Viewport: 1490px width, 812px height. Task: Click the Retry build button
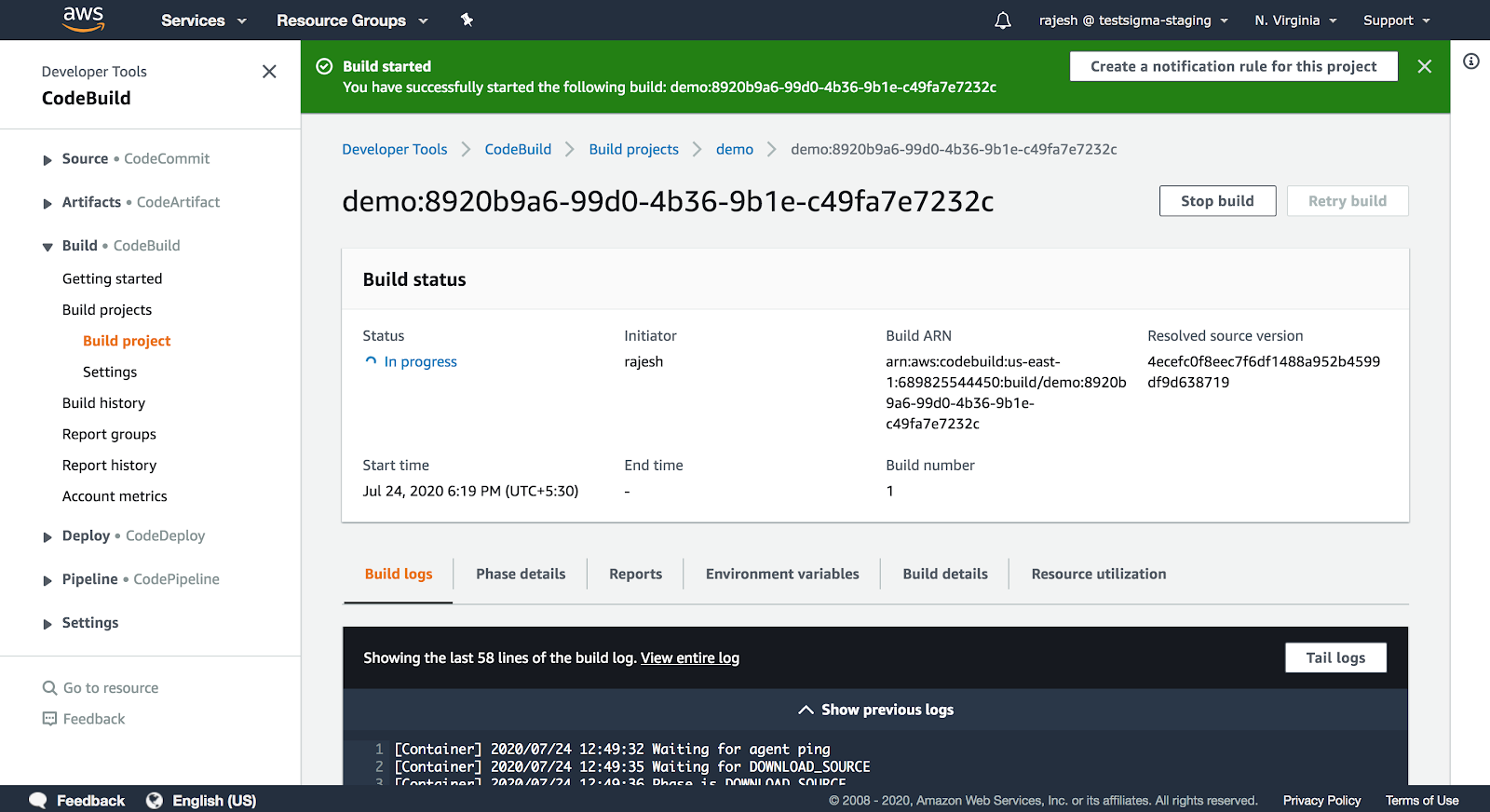[x=1348, y=201]
